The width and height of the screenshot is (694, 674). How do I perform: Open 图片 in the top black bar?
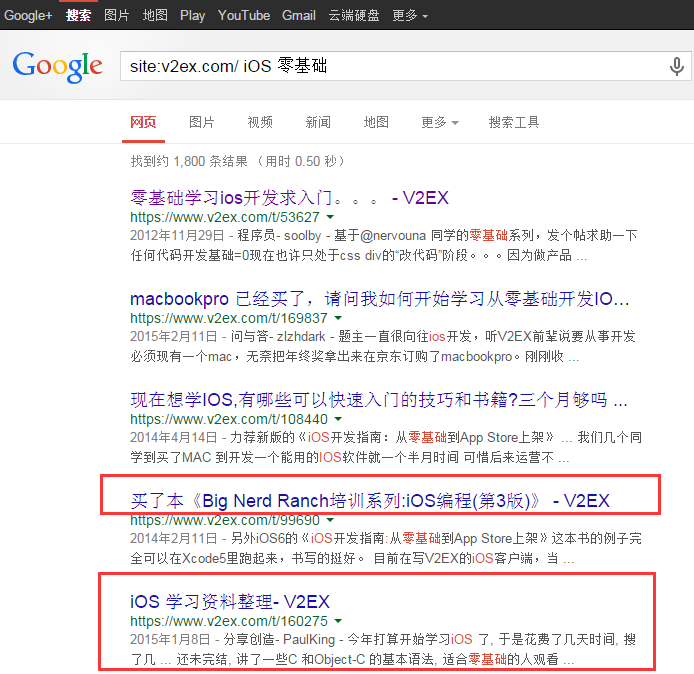click(117, 15)
